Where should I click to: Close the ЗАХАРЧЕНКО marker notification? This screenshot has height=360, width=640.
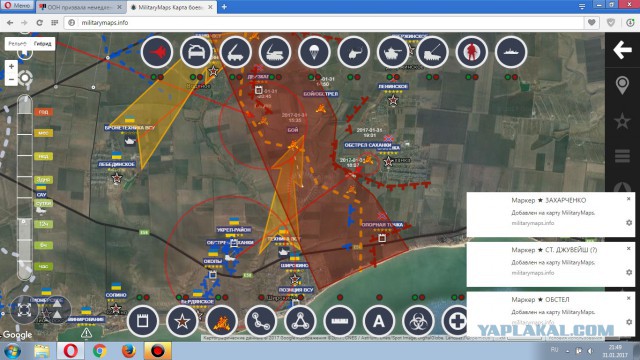pos(629,199)
